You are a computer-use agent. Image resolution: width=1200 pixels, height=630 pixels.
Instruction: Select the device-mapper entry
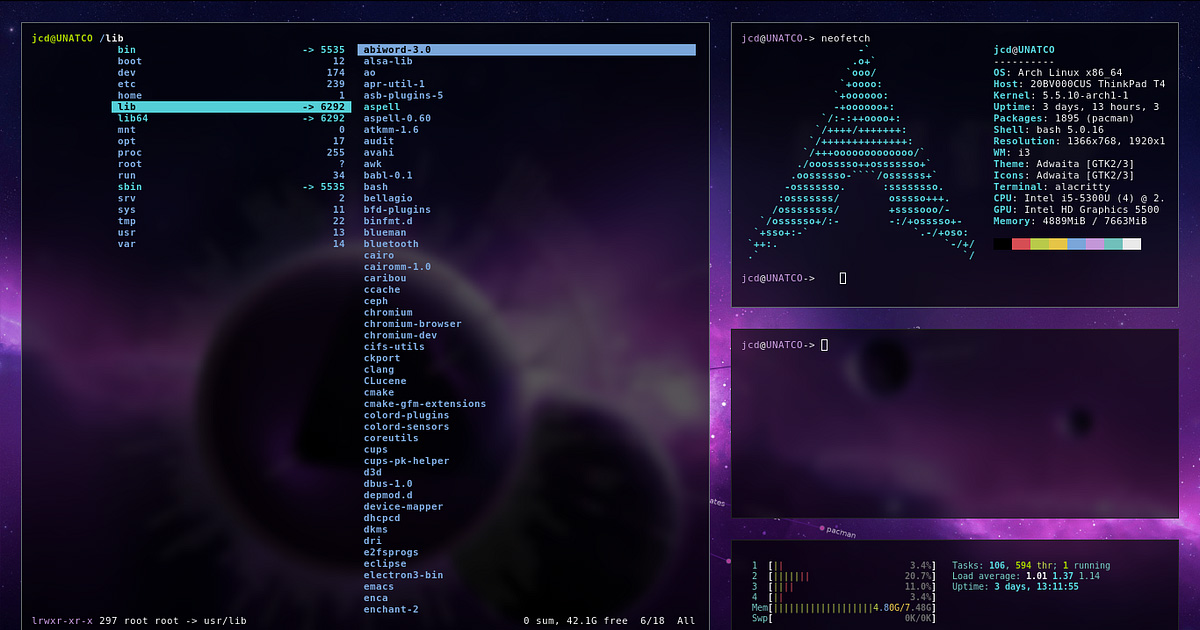click(x=404, y=507)
